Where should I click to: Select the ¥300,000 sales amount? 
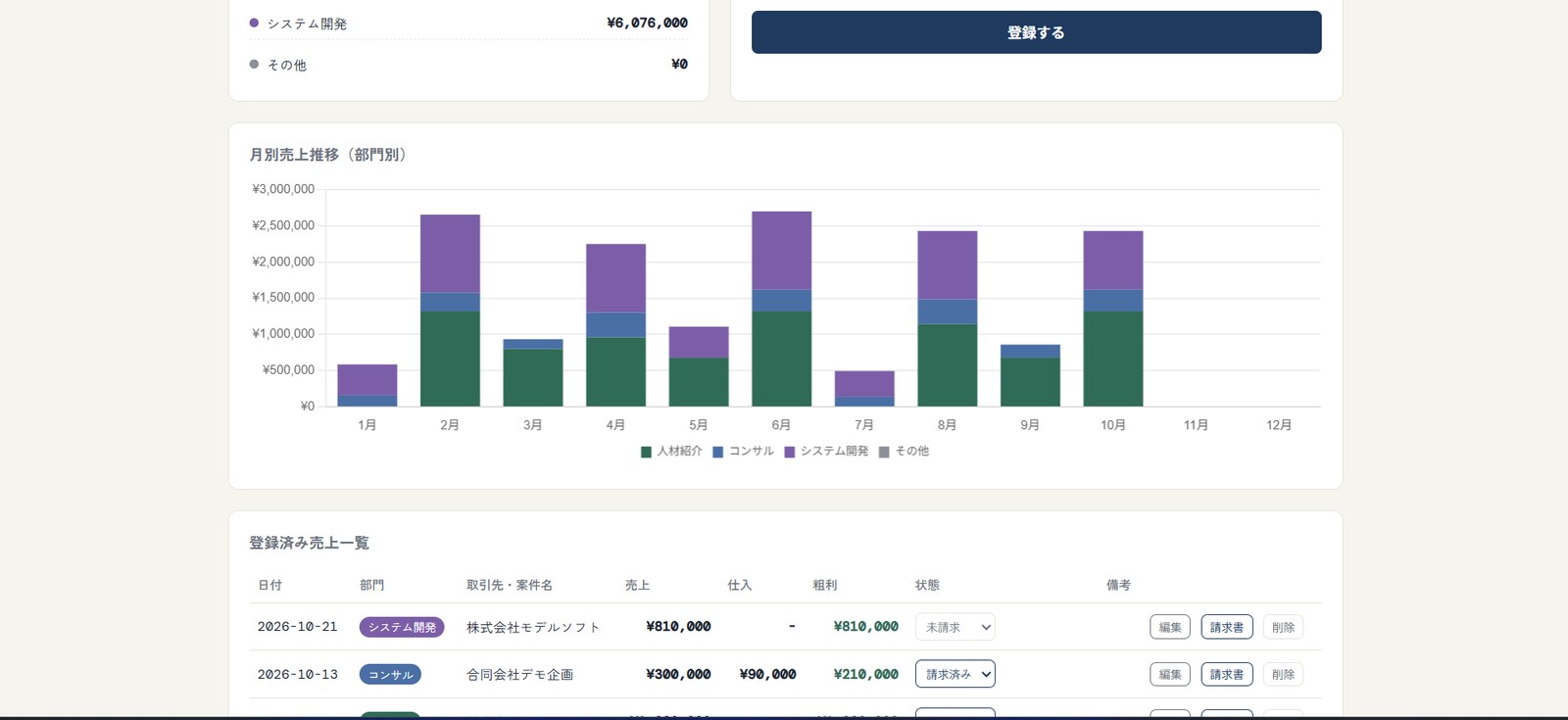click(x=678, y=674)
